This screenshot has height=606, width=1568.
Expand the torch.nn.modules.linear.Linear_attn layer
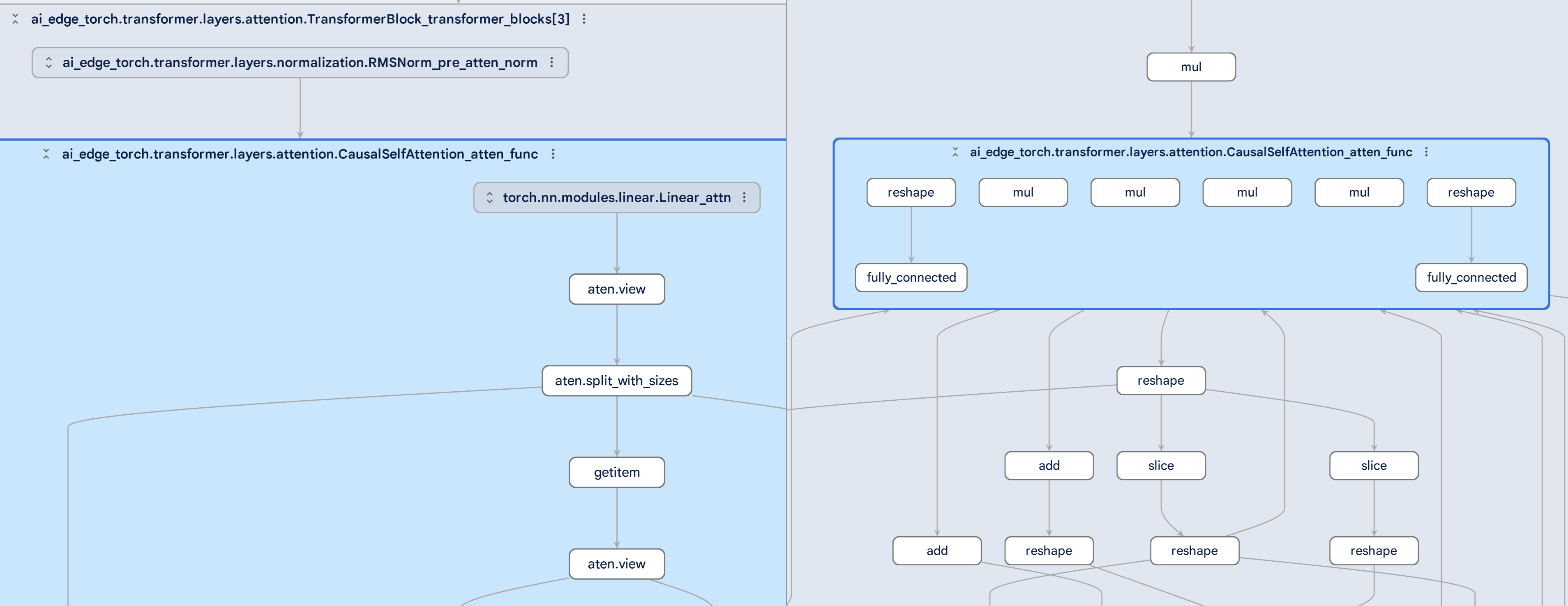[x=489, y=197]
